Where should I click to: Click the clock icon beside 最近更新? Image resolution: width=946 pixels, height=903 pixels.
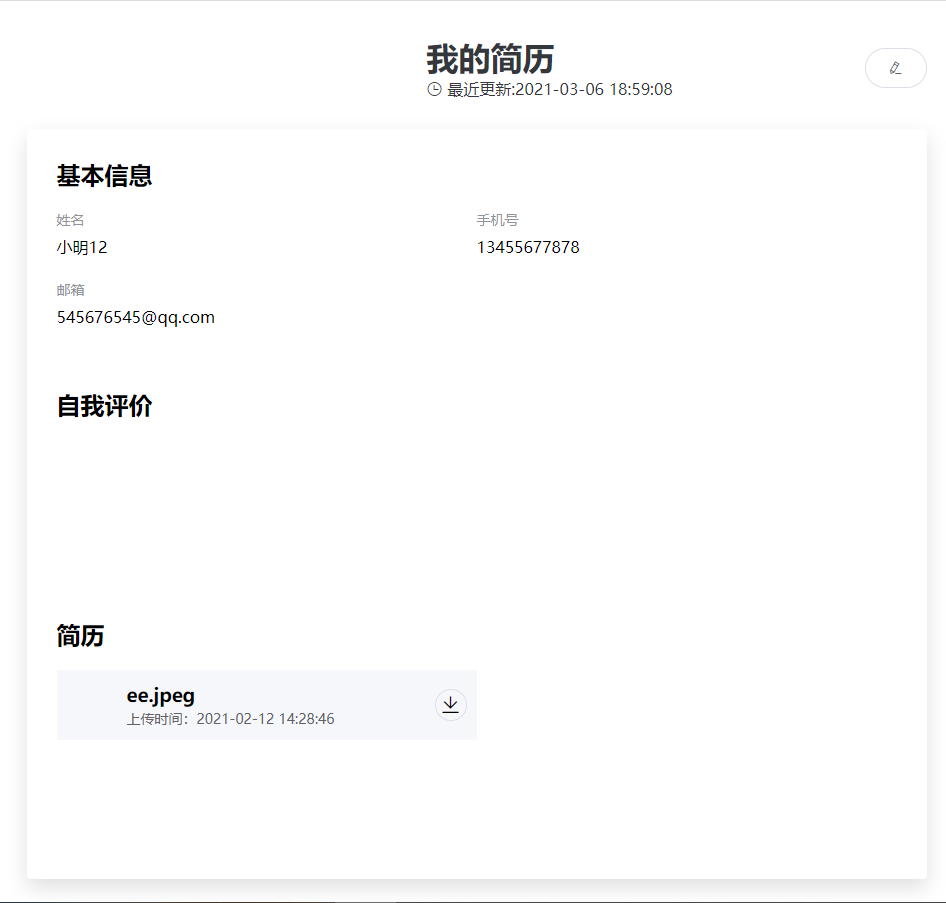(x=434, y=89)
